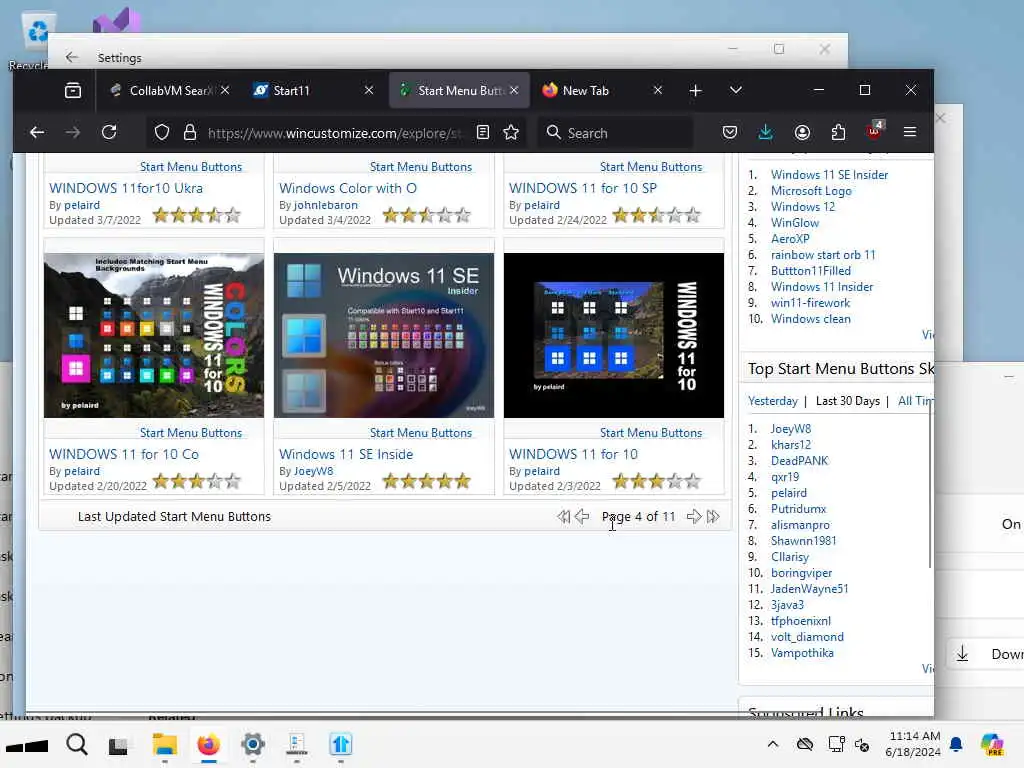Open a new tab with plus button
Image resolution: width=1024 pixels, height=768 pixels.
(696, 90)
